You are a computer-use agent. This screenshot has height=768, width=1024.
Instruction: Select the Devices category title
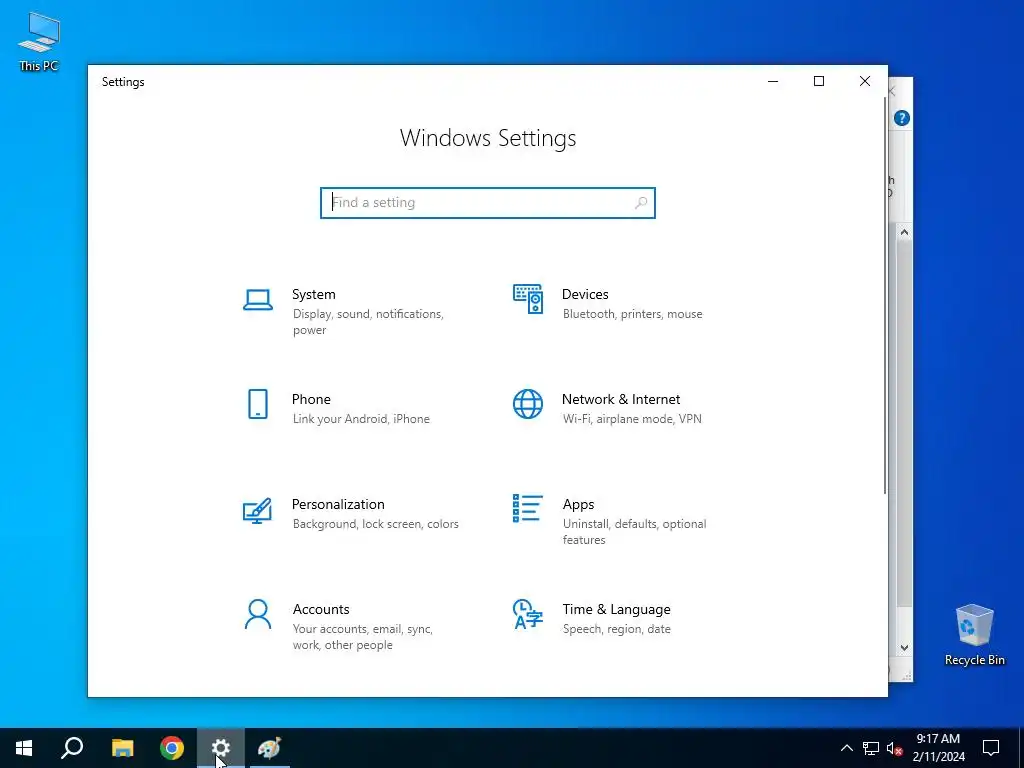point(585,295)
